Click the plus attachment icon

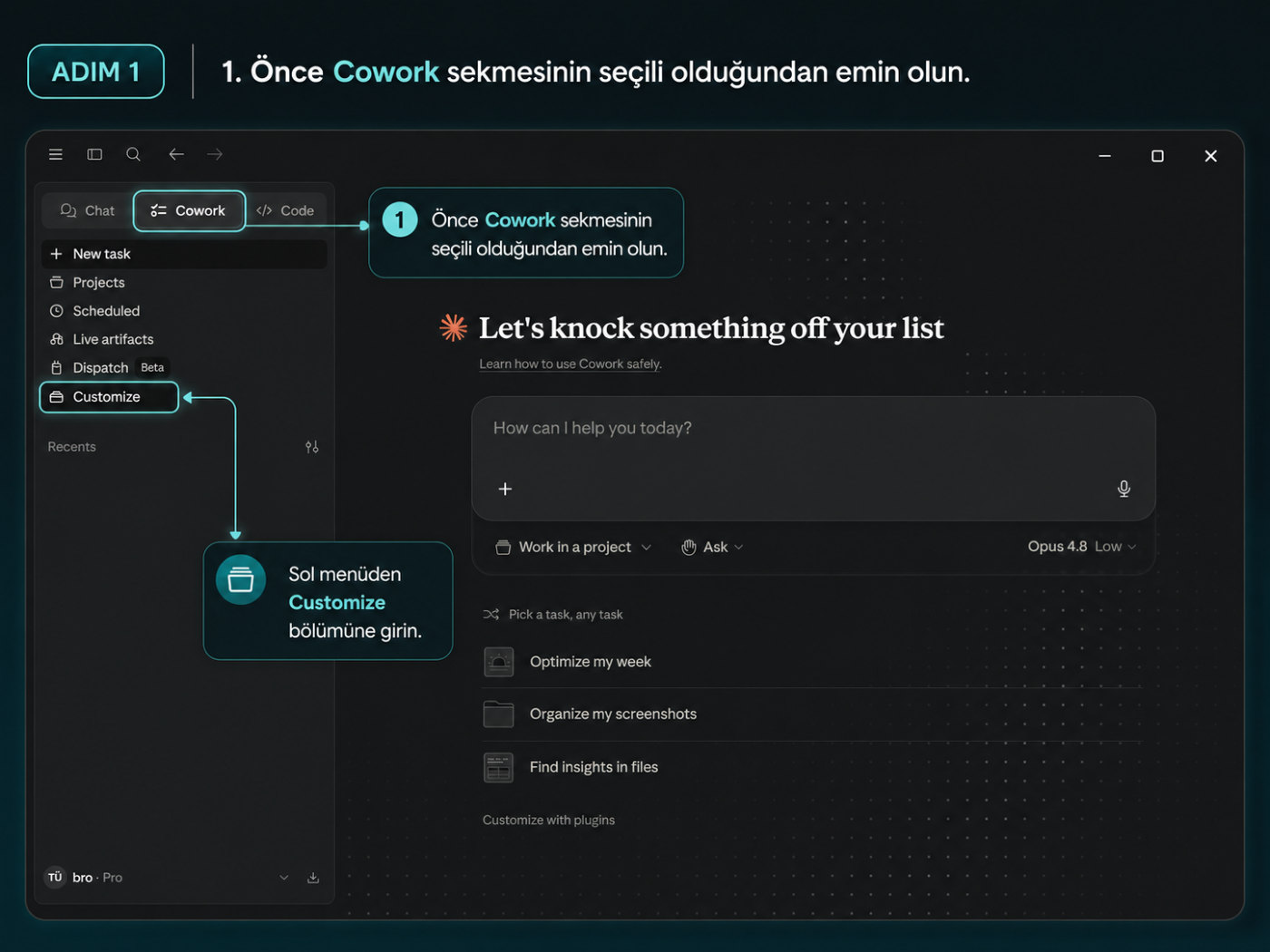click(505, 489)
